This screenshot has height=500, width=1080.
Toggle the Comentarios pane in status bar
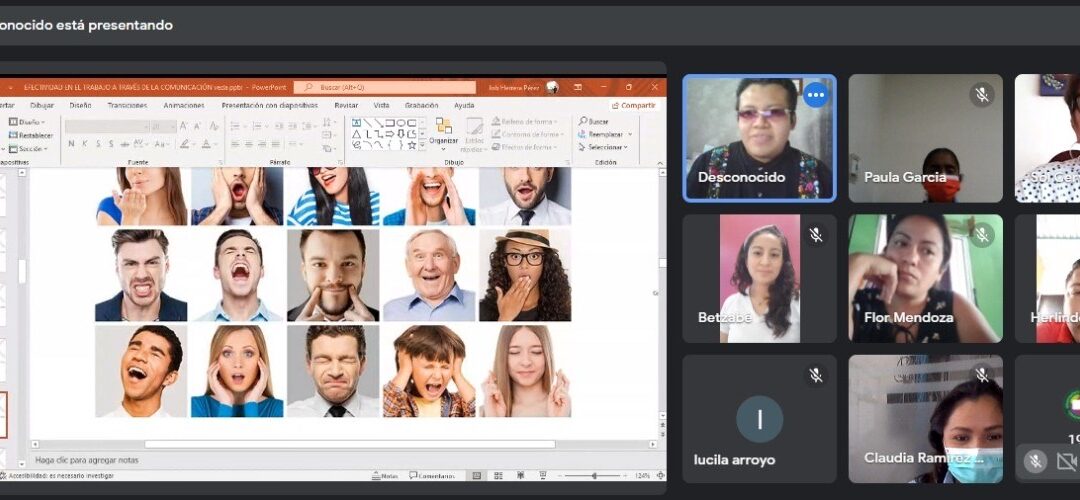(431, 475)
